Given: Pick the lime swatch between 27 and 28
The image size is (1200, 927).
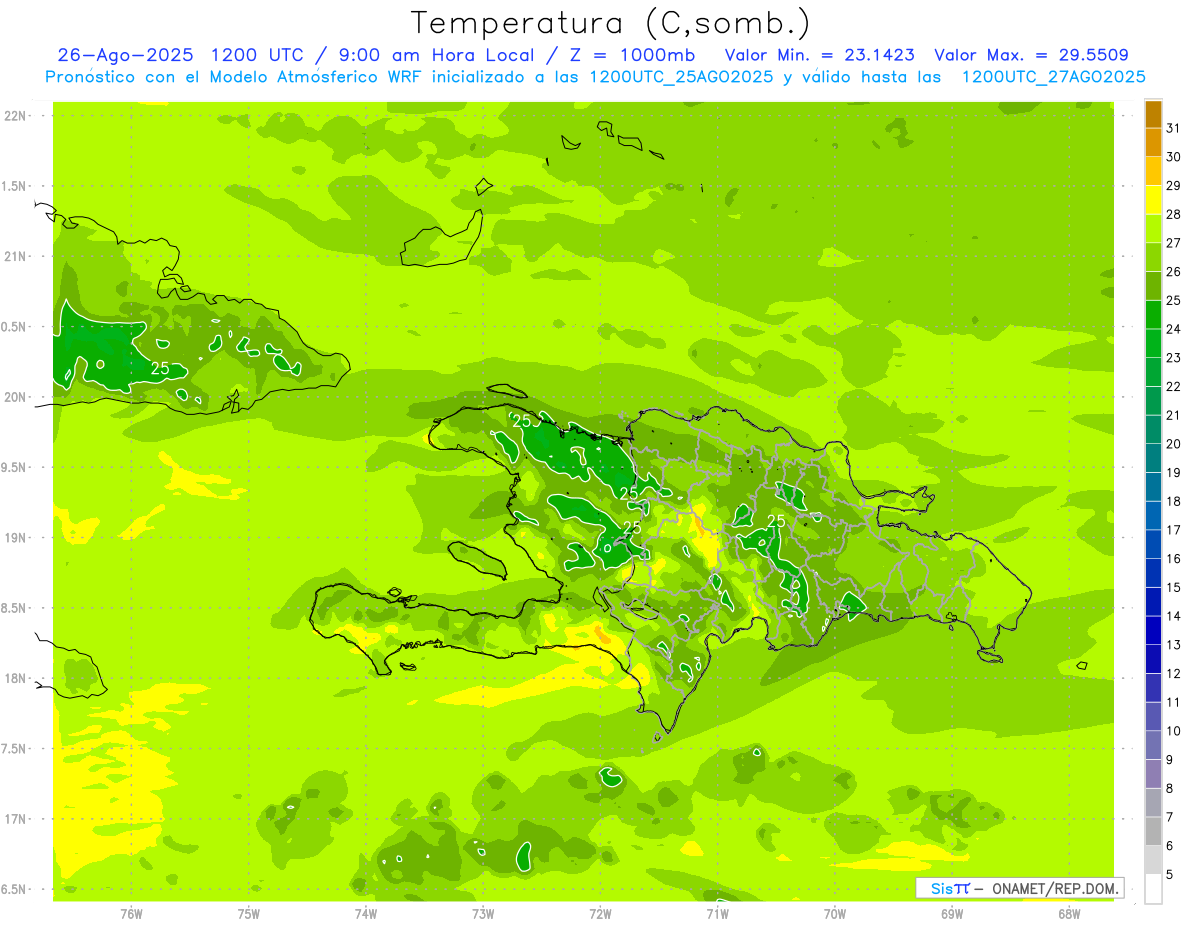Looking at the screenshot, I should [1153, 228].
